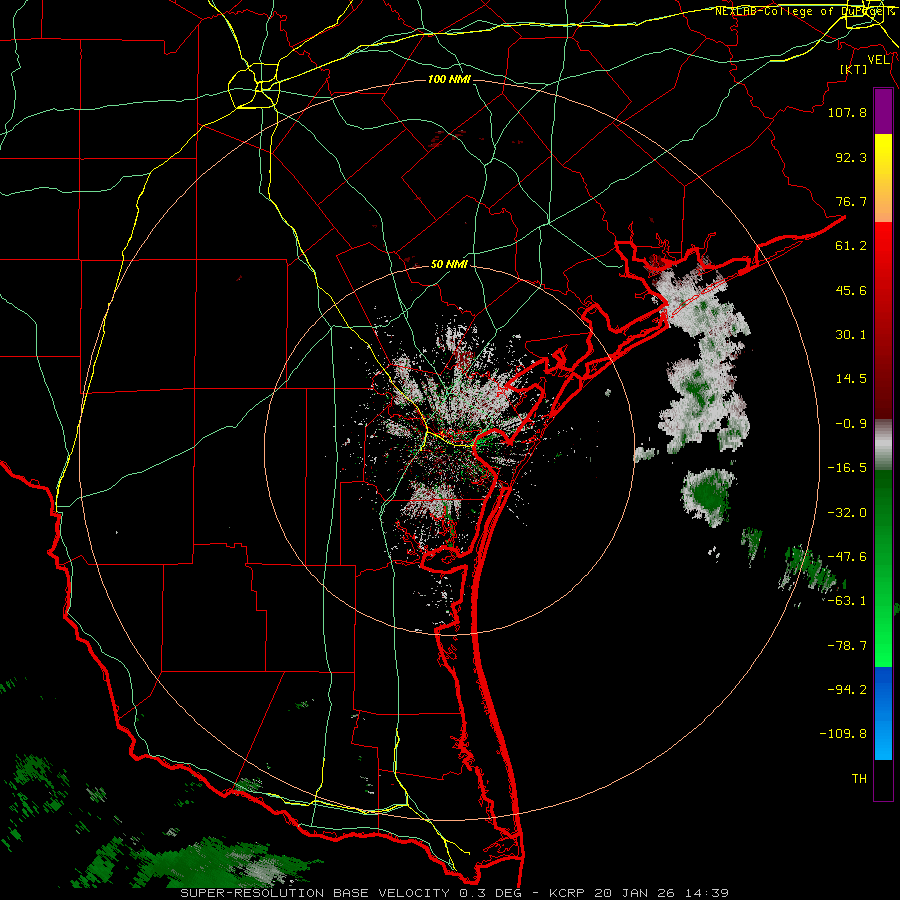Click the purple segment of the color bar

pyautogui.click(x=883, y=112)
